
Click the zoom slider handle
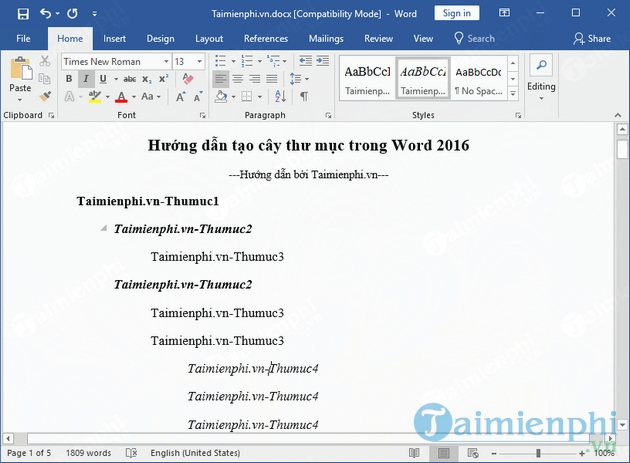tap(538, 453)
